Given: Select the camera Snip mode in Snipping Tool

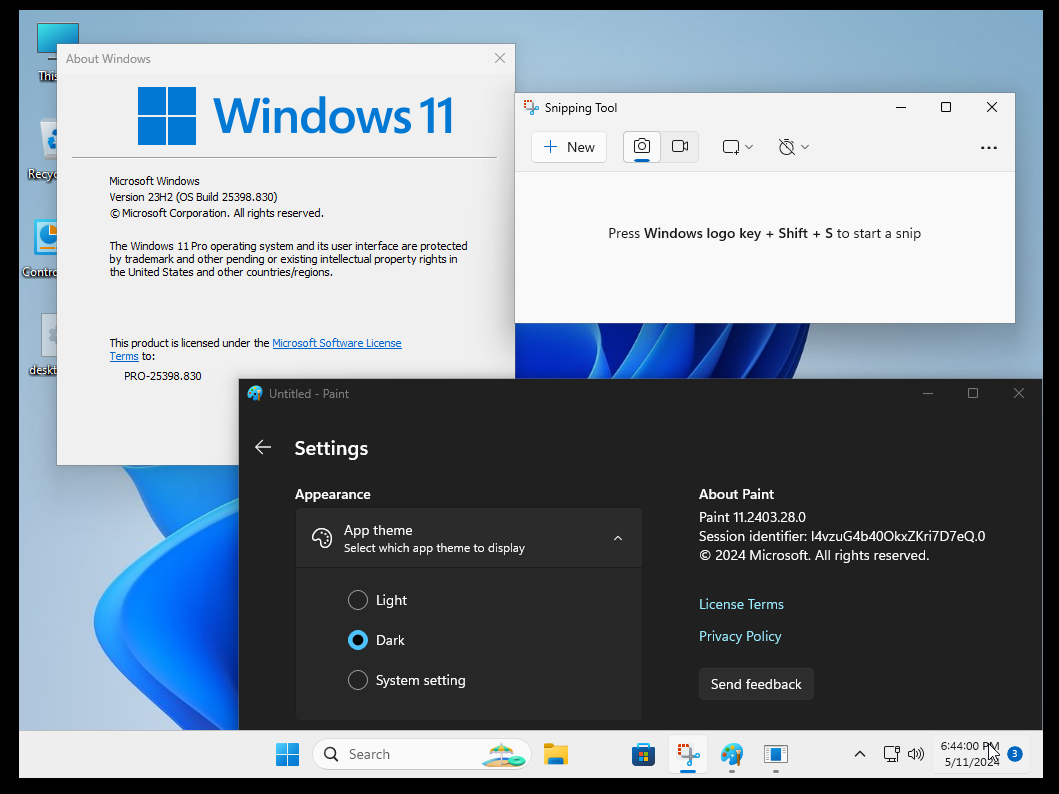Looking at the screenshot, I should [x=642, y=147].
